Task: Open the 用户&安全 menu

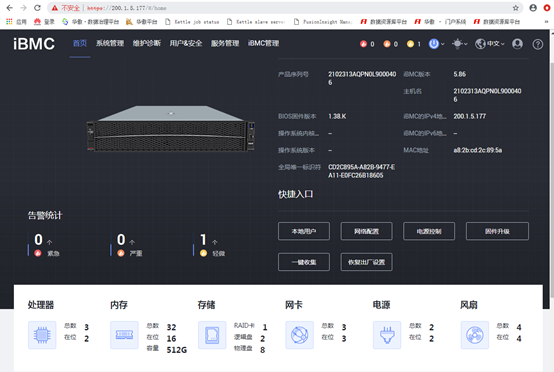Action: 186,43
